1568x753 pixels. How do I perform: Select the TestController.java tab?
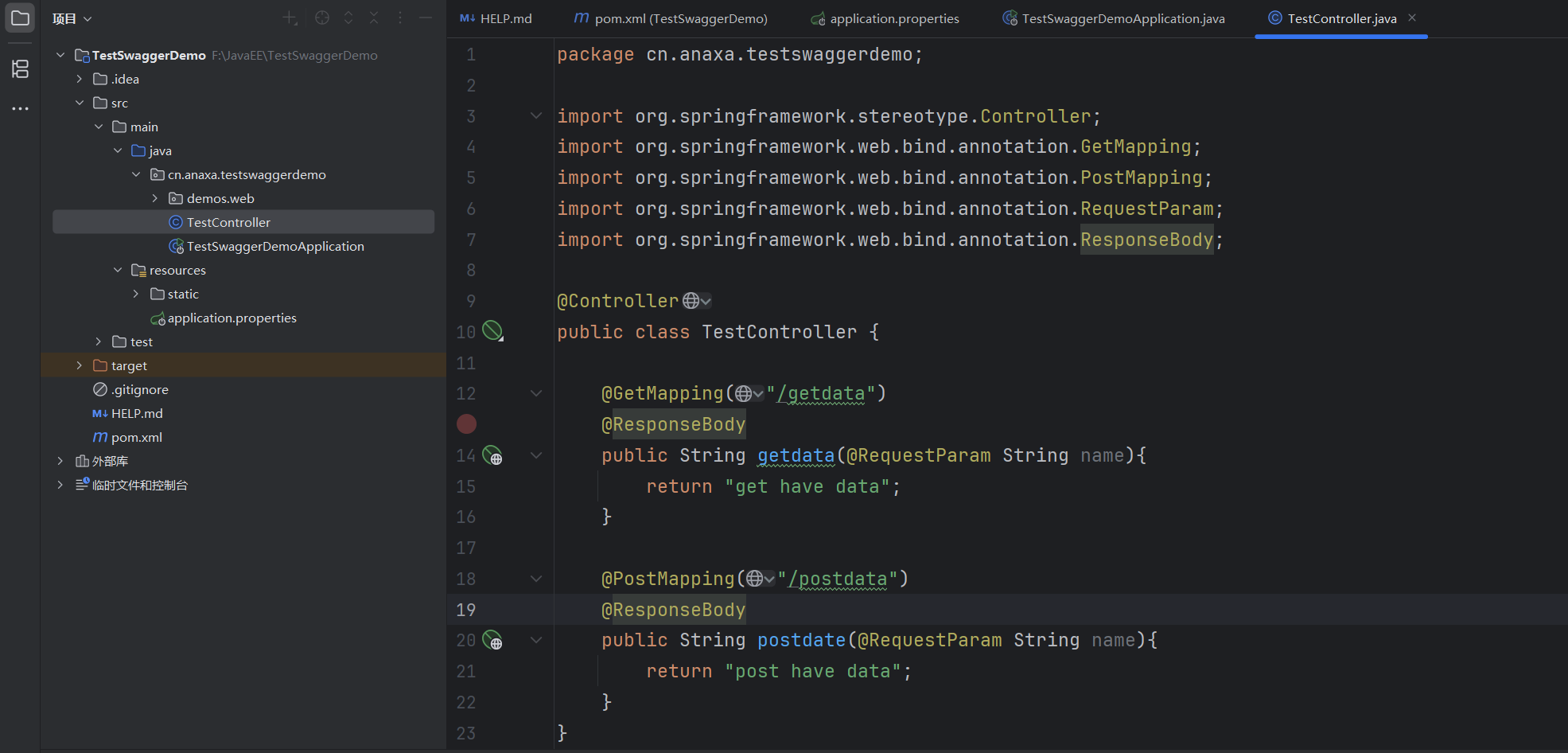click(1342, 18)
